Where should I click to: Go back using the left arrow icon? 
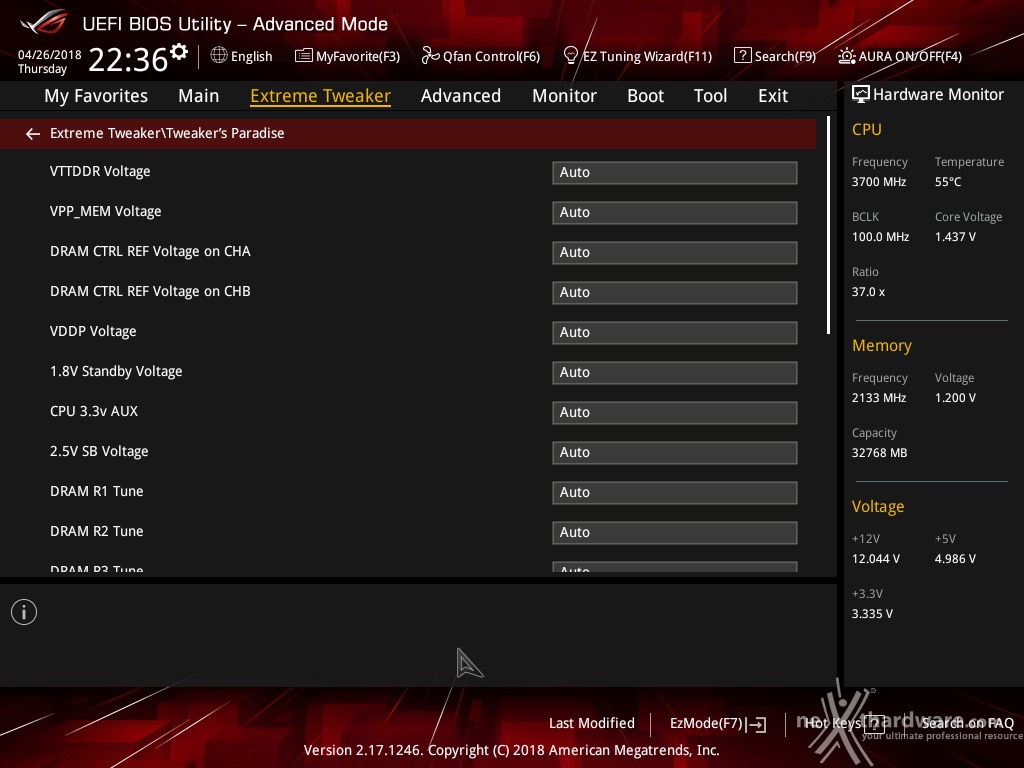click(x=33, y=134)
